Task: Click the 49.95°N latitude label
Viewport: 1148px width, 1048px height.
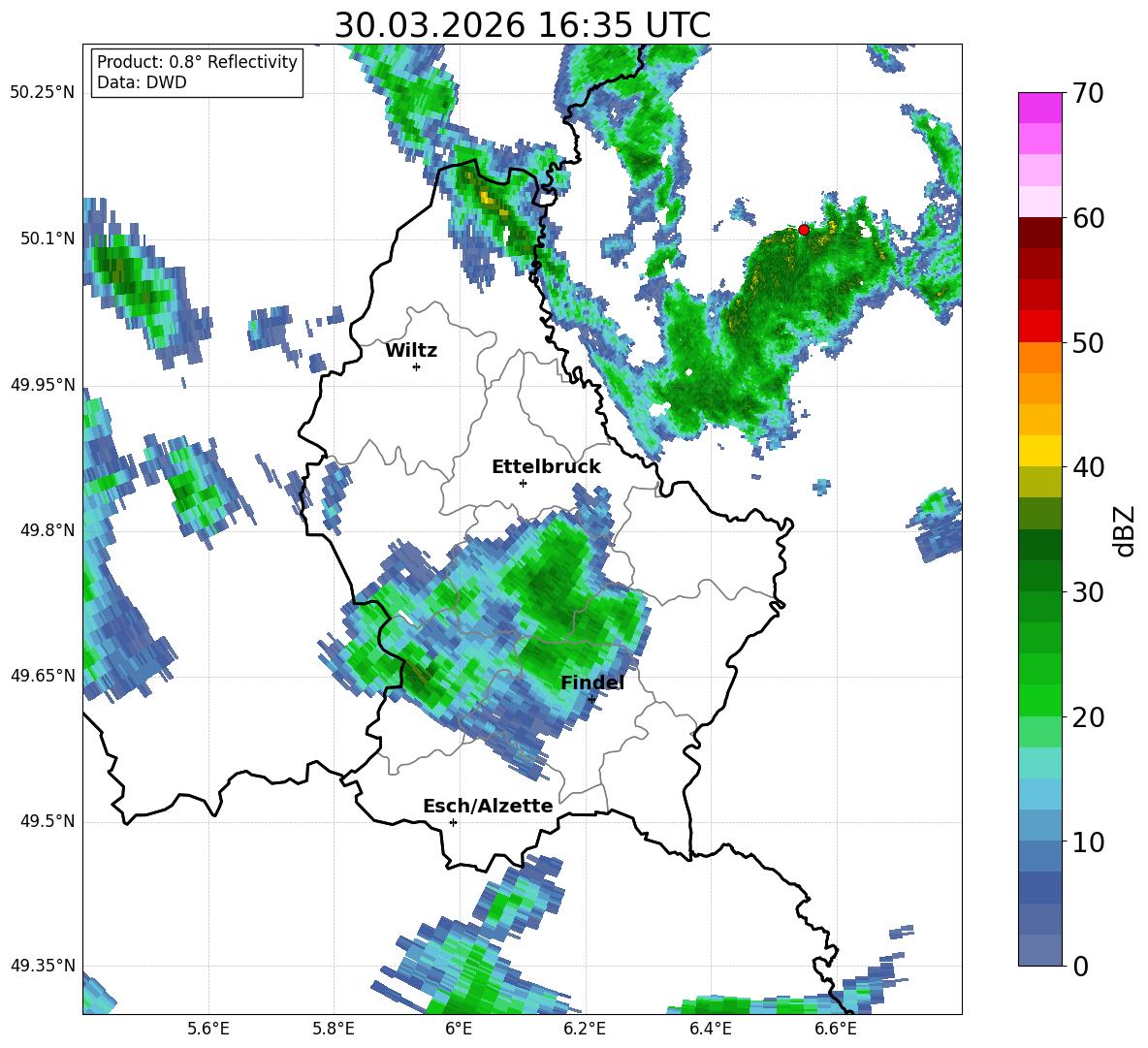Action: (43, 385)
